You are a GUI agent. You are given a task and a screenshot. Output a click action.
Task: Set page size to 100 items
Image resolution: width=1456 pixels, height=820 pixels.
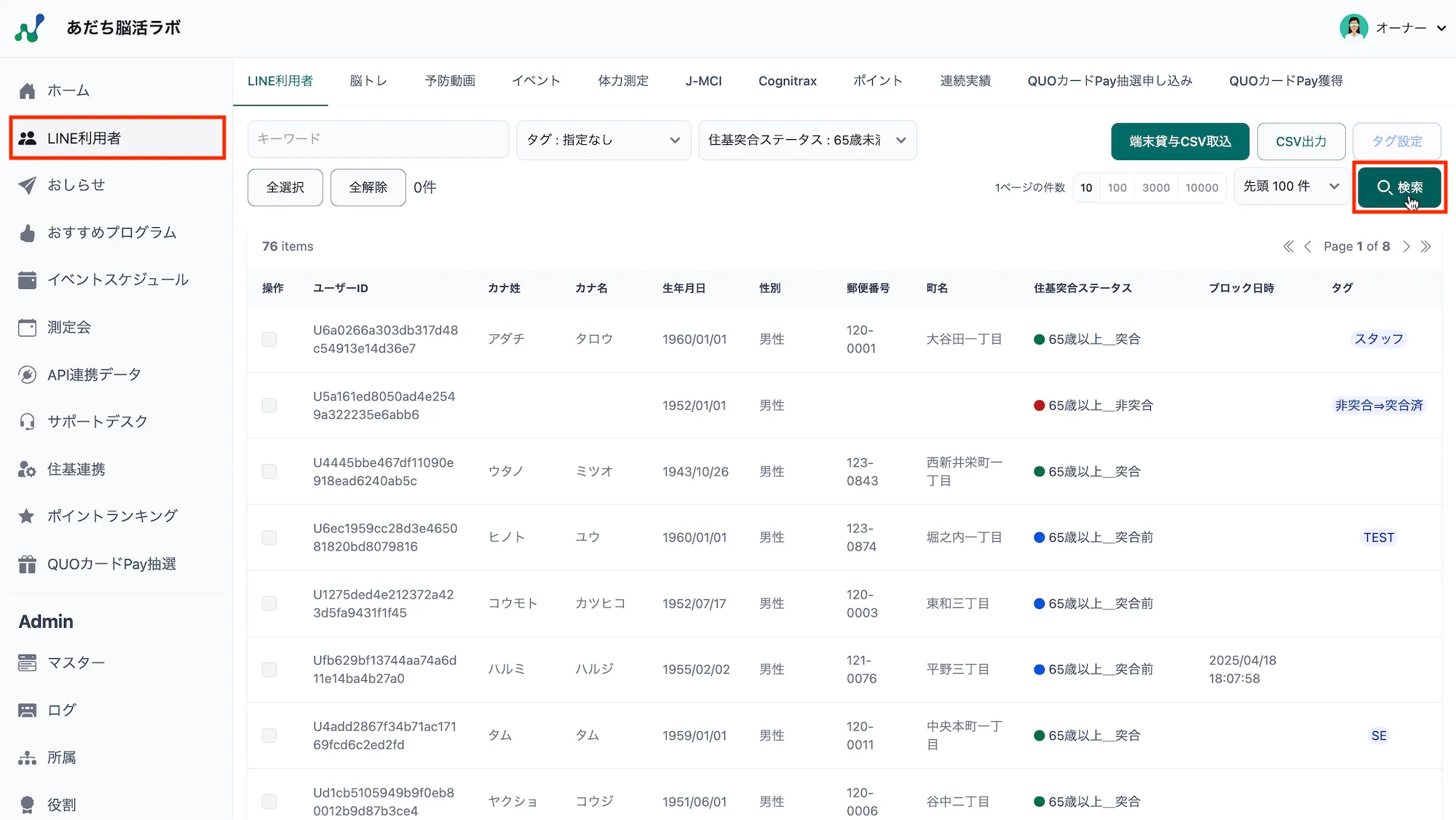pyautogui.click(x=1117, y=187)
